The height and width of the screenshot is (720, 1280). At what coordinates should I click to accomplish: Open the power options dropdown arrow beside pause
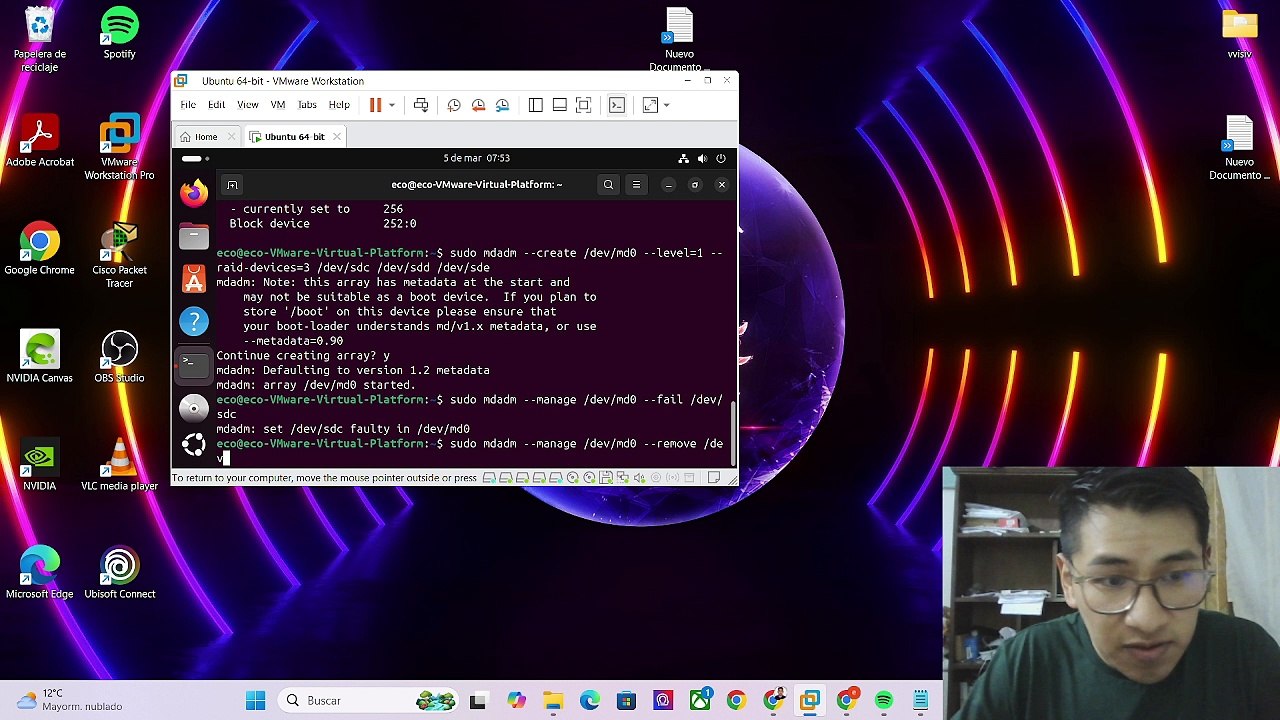pyautogui.click(x=392, y=105)
